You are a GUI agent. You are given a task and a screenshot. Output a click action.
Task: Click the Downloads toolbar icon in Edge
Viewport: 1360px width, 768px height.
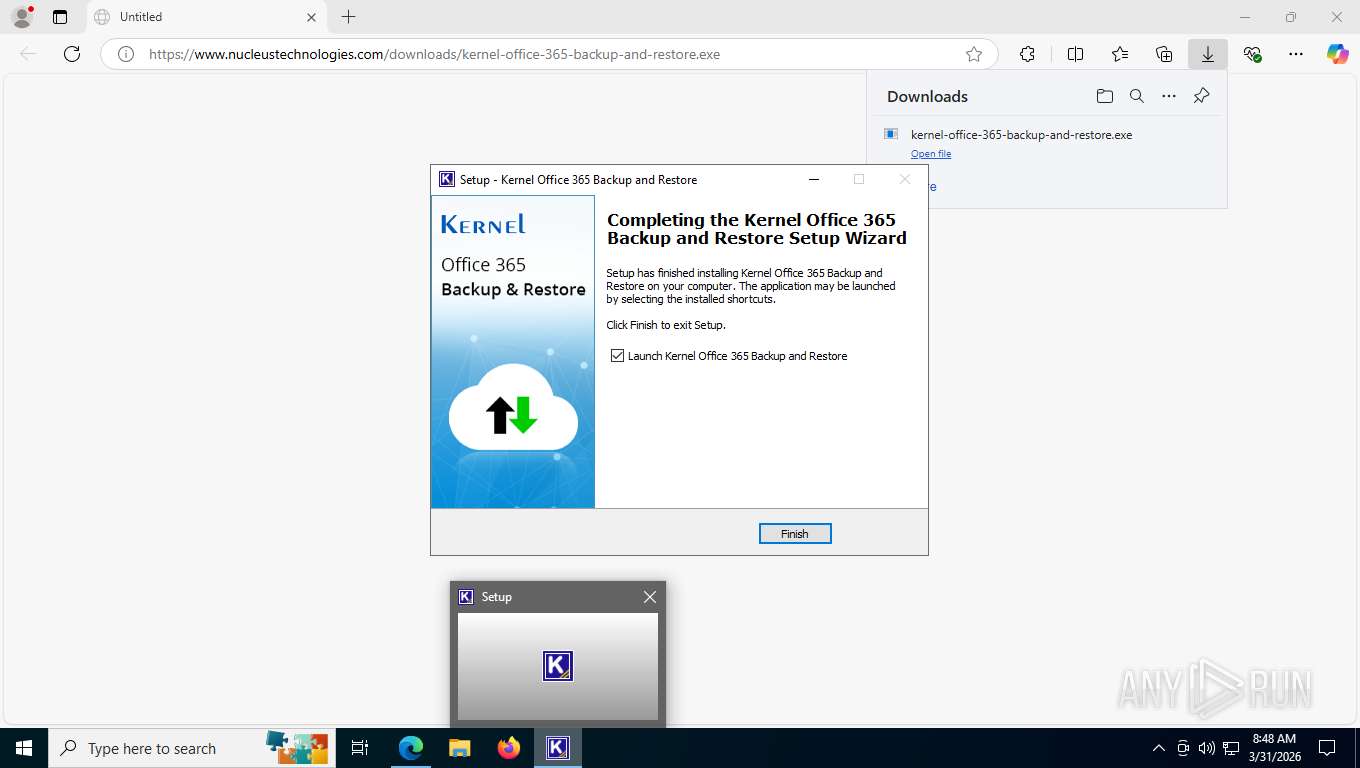click(1208, 54)
